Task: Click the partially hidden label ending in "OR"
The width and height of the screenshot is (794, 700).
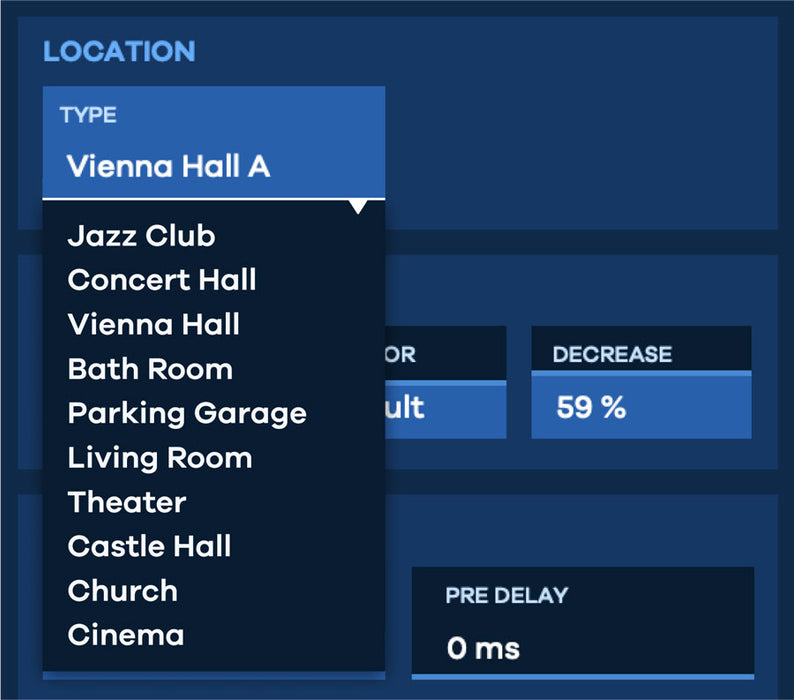Action: point(401,354)
